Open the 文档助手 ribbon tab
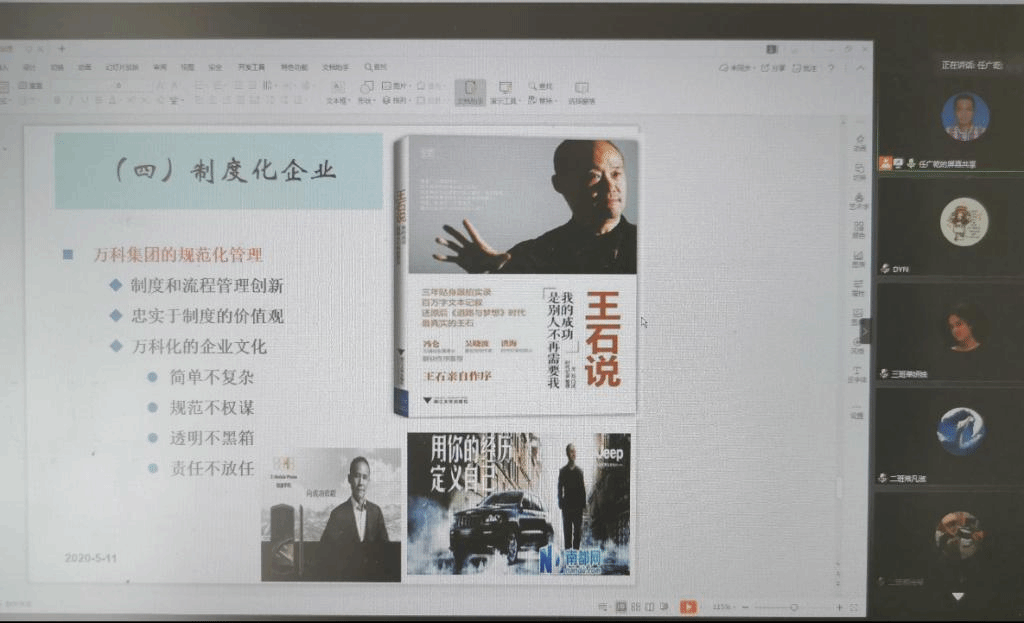The height and width of the screenshot is (623, 1024). (336, 67)
